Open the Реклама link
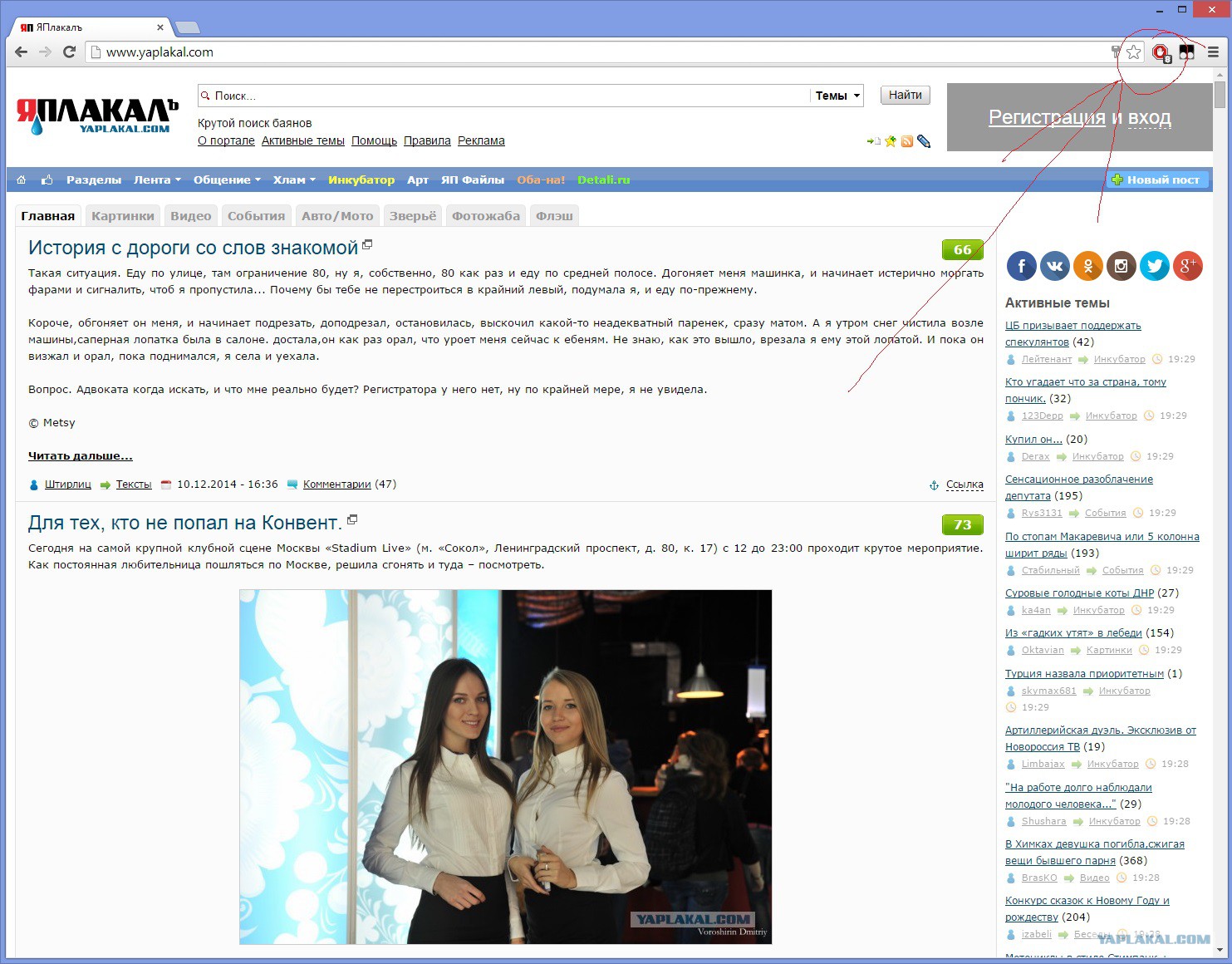The height and width of the screenshot is (964, 1232). coord(481,140)
